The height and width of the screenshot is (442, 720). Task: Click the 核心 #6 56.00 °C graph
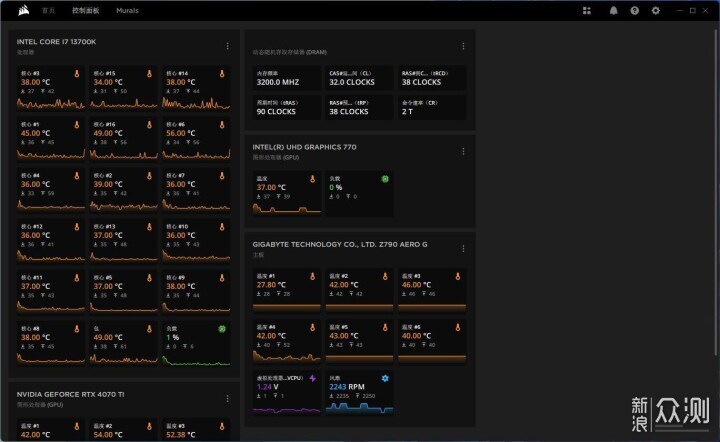(197, 155)
